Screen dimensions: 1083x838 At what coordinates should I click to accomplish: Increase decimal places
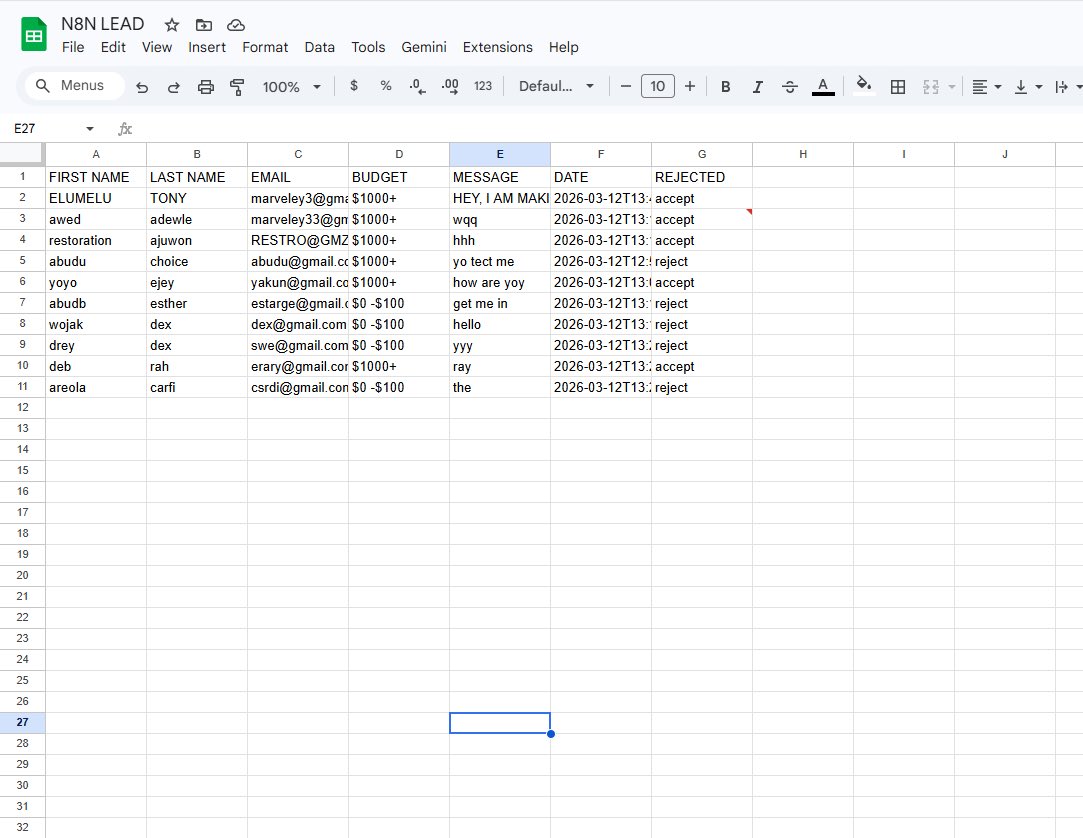(x=450, y=86)
